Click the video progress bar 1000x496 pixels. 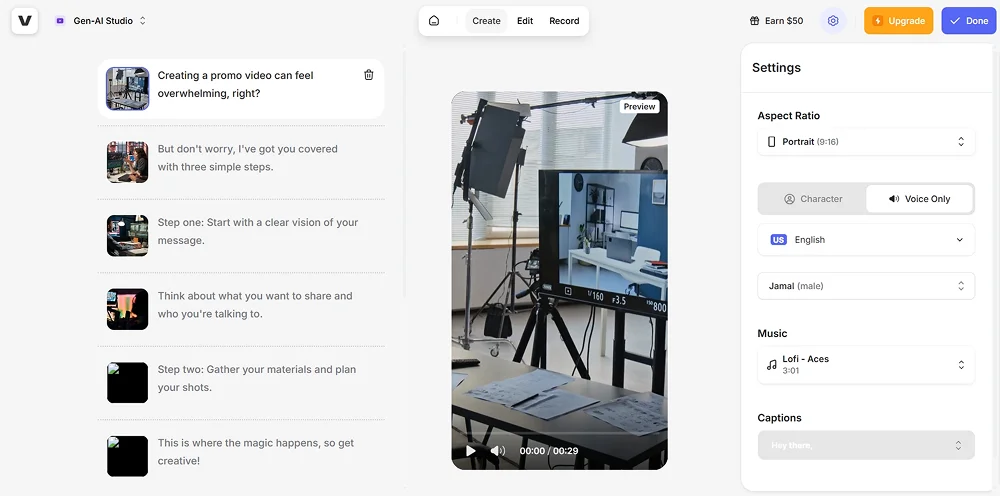coord(559,435)
